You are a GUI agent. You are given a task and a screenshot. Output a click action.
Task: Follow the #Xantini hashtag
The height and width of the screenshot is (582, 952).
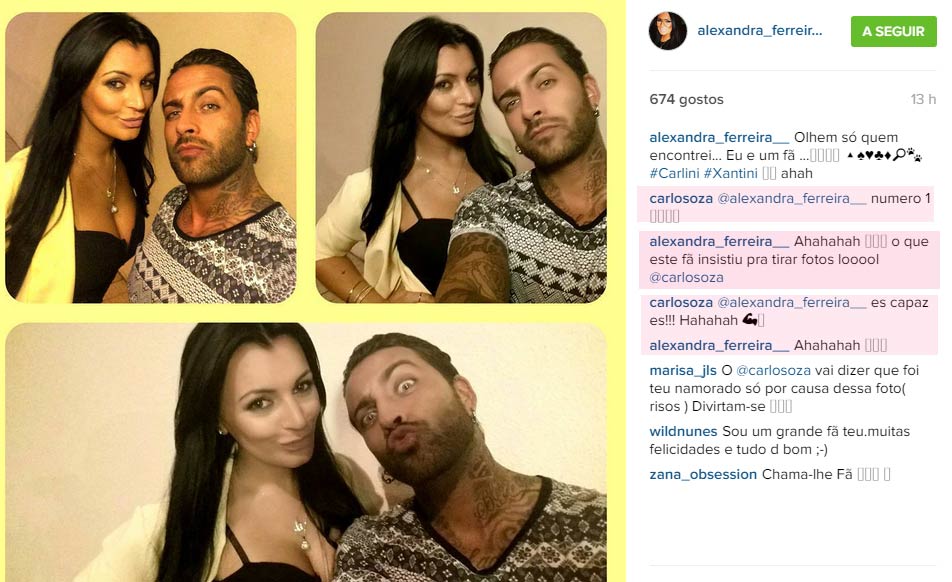click(x=730, y=173)
